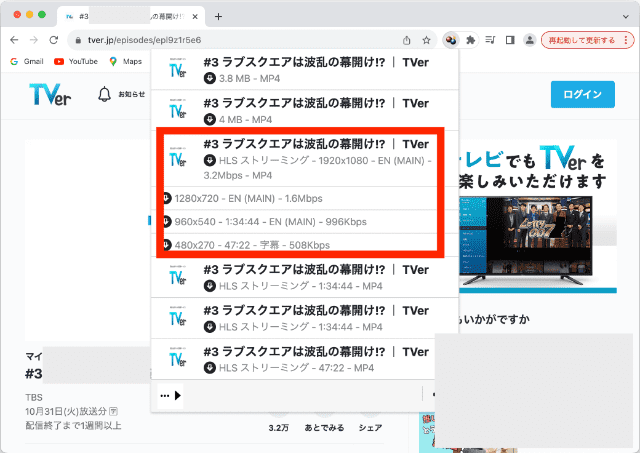The width and height of the screenshot is (640, 453).
Task: Open the YouTube bookmark
Action: click(76, 61)
